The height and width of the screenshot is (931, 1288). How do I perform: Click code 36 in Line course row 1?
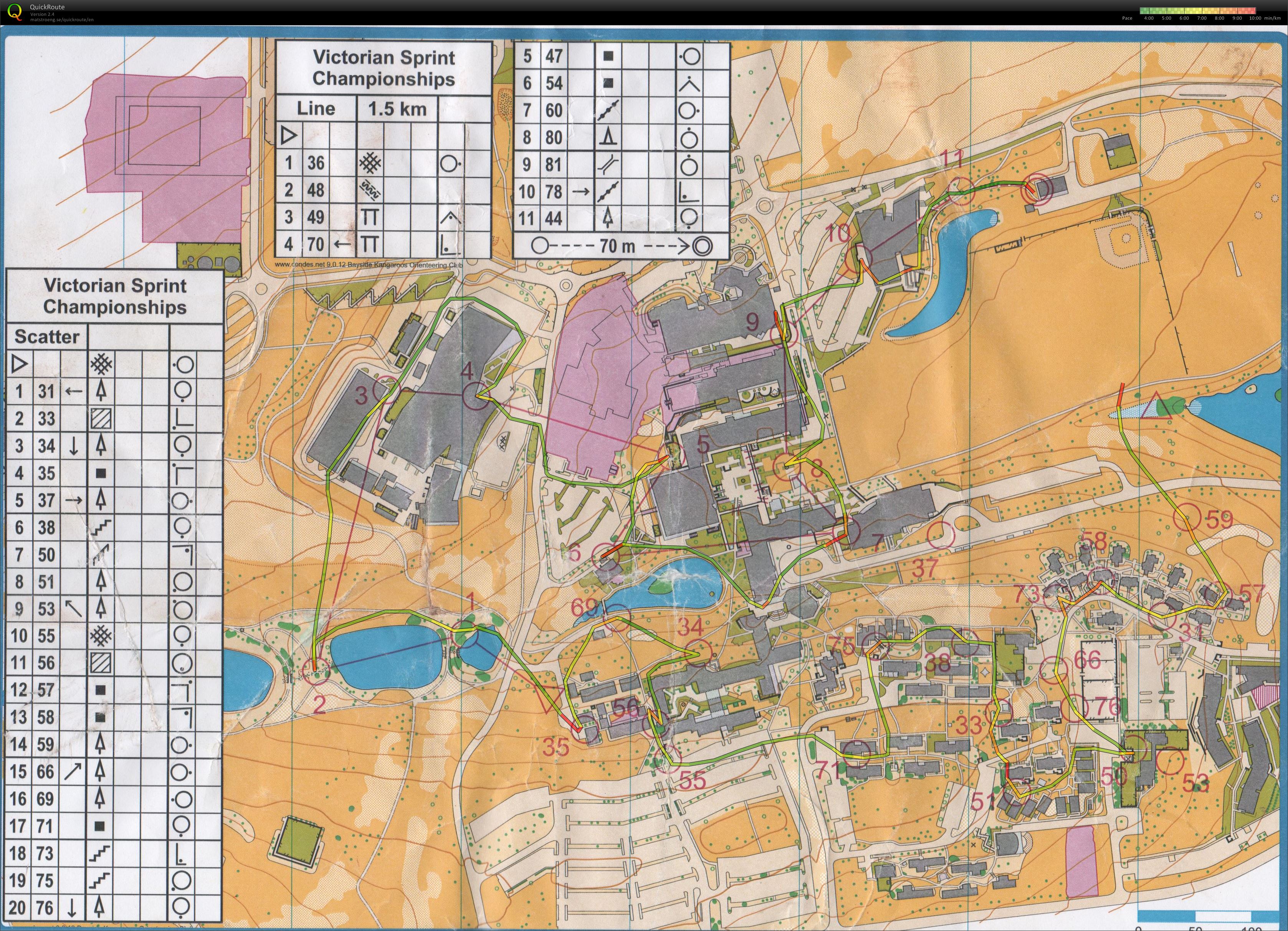pos(316,163)
